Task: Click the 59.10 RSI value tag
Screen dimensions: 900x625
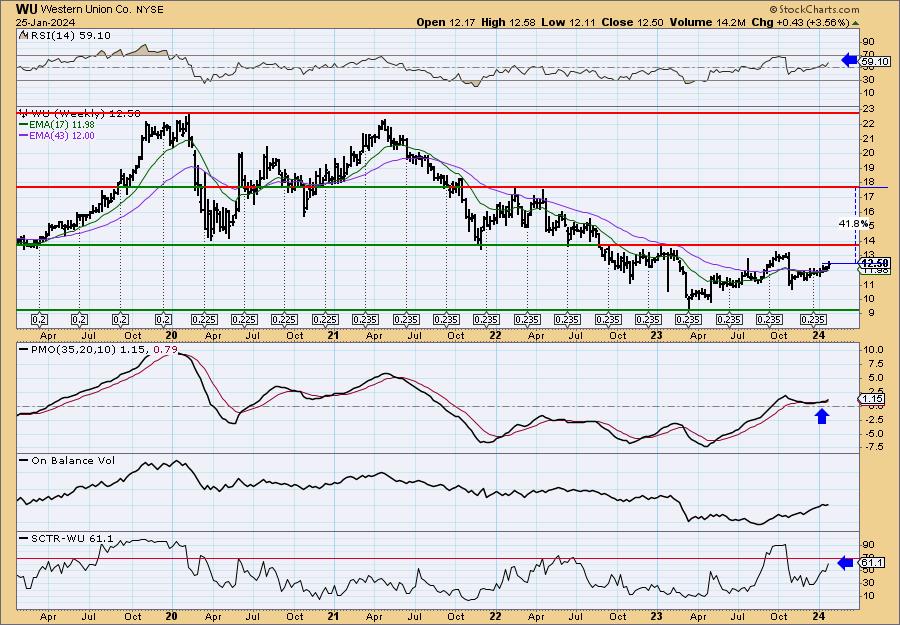Action: [x=876, y=61]
